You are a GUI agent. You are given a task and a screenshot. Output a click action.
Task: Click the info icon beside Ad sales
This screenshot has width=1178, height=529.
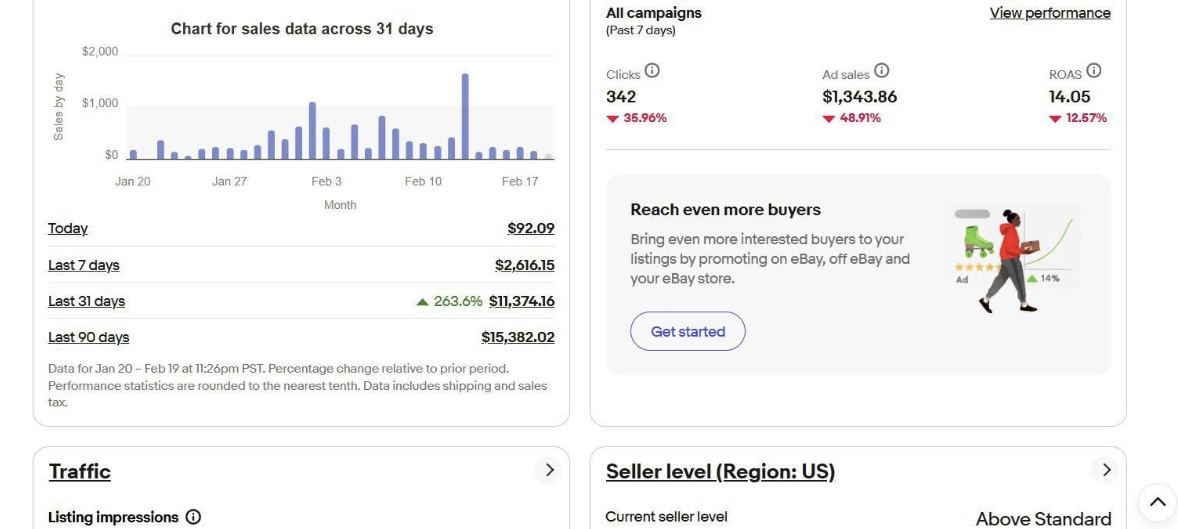881,71
